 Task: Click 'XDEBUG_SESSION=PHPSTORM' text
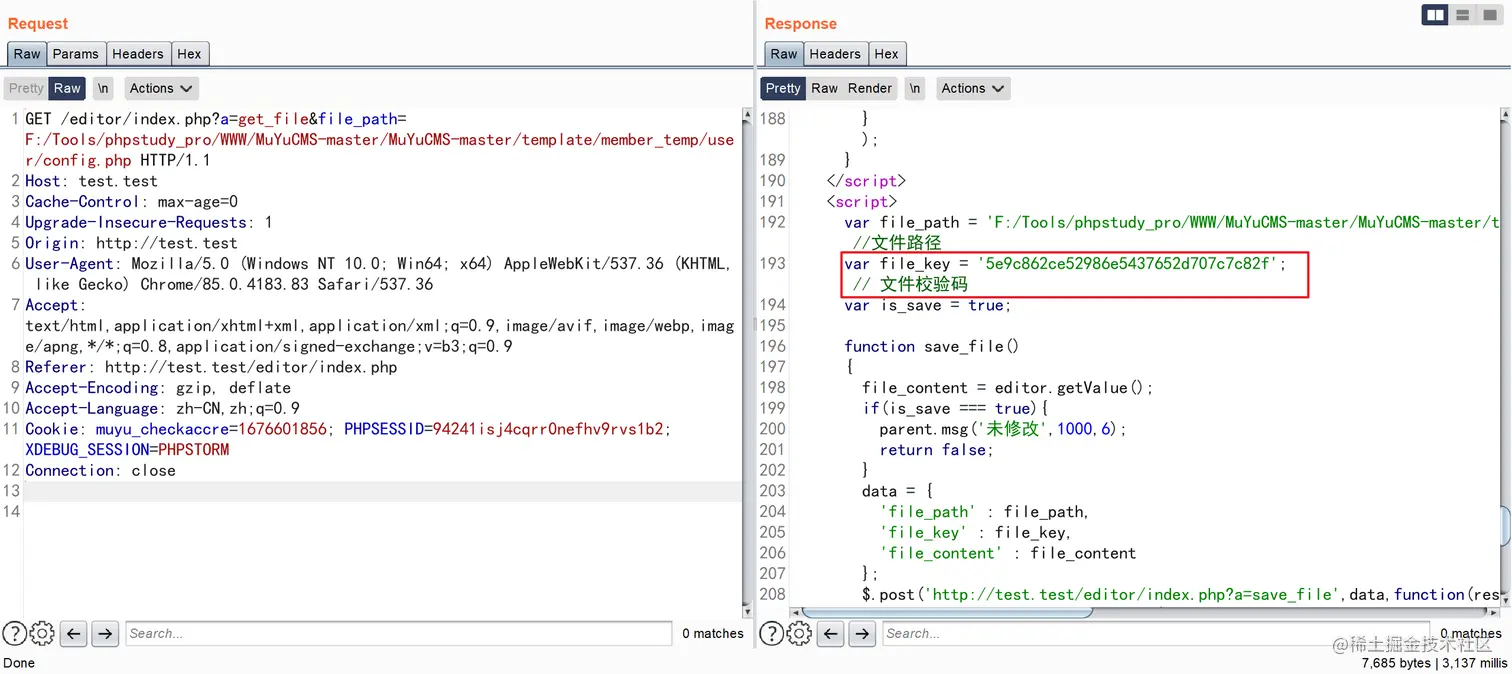coord(127,450)
